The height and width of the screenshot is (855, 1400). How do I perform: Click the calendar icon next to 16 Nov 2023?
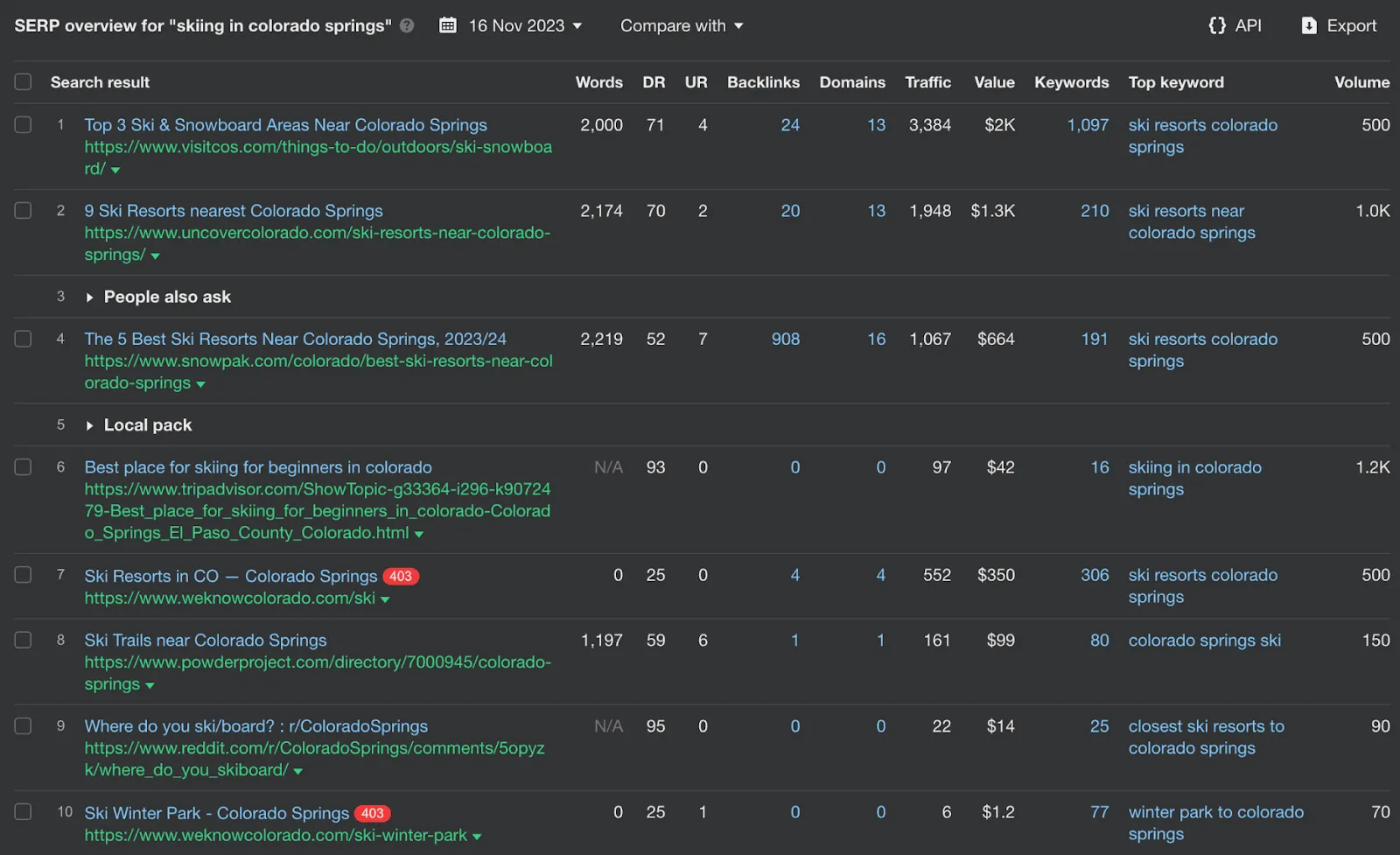(x=448, y=25)
